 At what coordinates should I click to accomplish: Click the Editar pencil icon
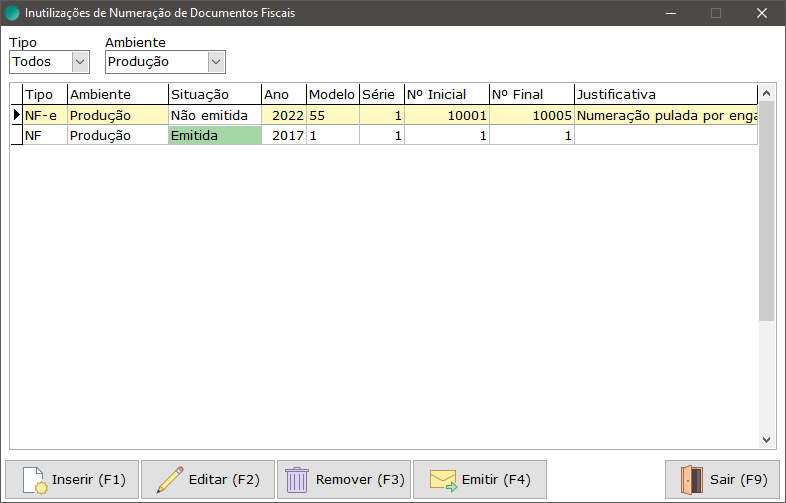click(x=170, y=480)
